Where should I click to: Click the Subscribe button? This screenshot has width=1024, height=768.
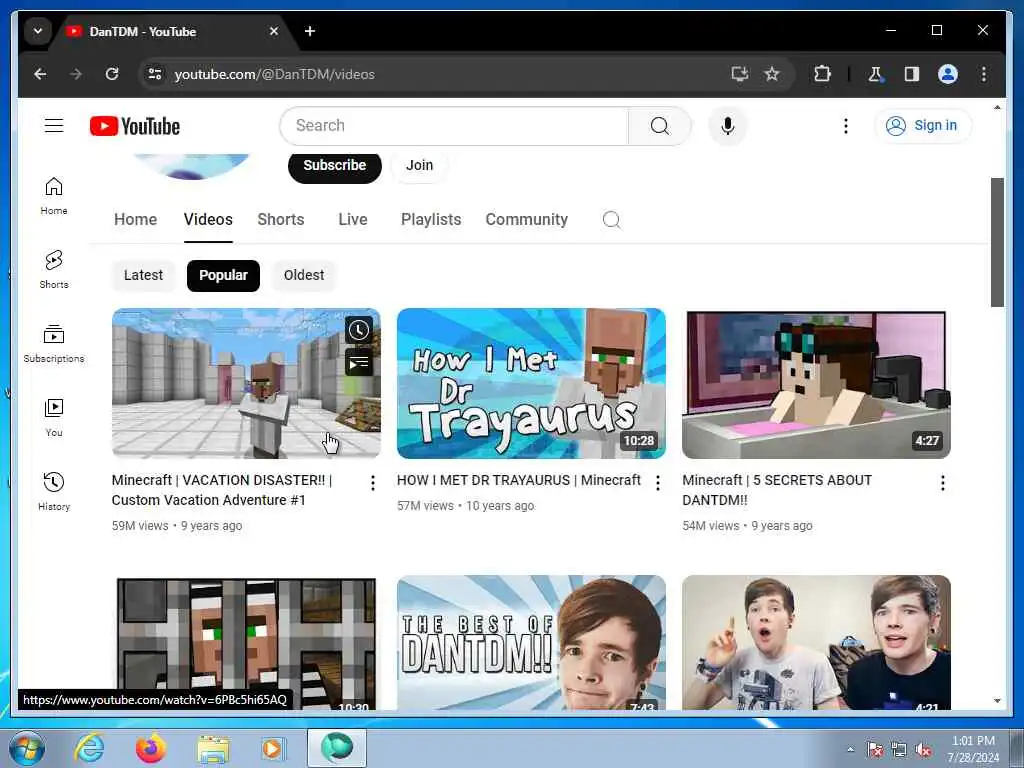point(334,166)
